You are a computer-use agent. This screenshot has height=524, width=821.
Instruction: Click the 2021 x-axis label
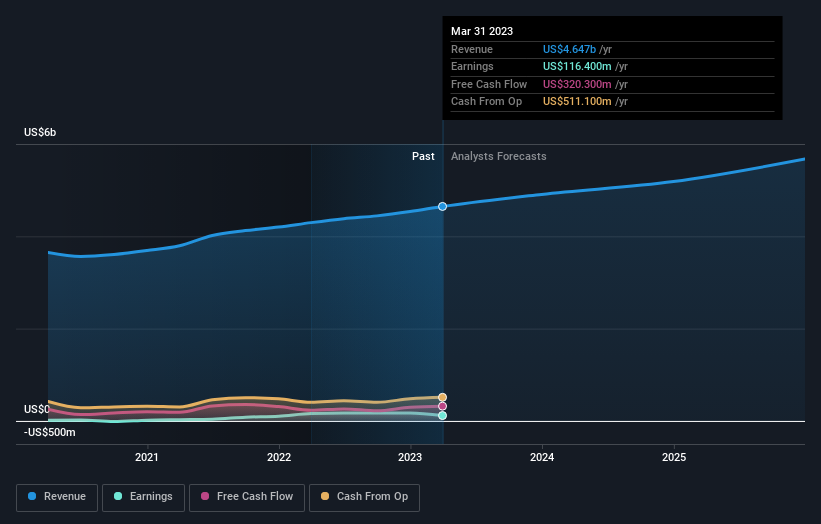pos(147,457)
